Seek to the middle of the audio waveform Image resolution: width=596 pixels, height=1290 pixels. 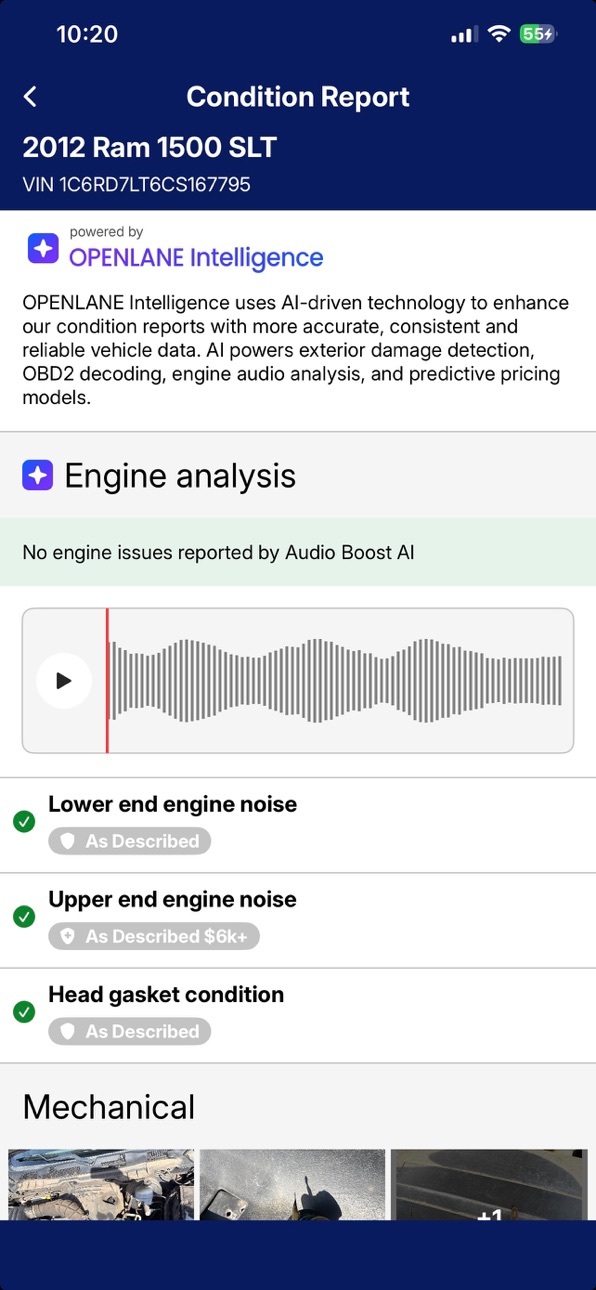pyautogui.click(x=336, y=681)
